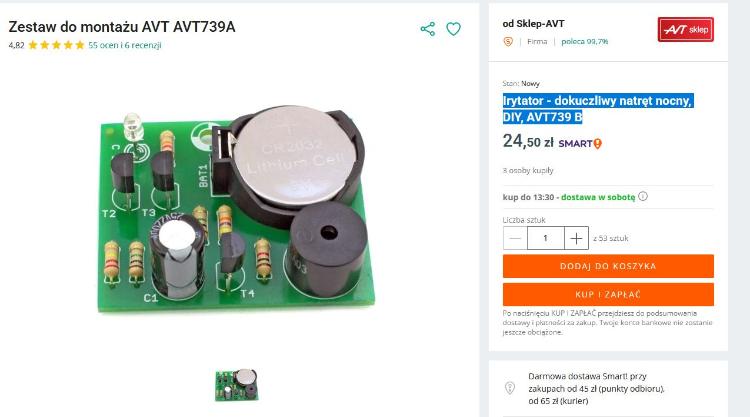This screenshot has width=750, height=417.
Task: Open the AVT sklep seller logo
Action: (685, 30)
